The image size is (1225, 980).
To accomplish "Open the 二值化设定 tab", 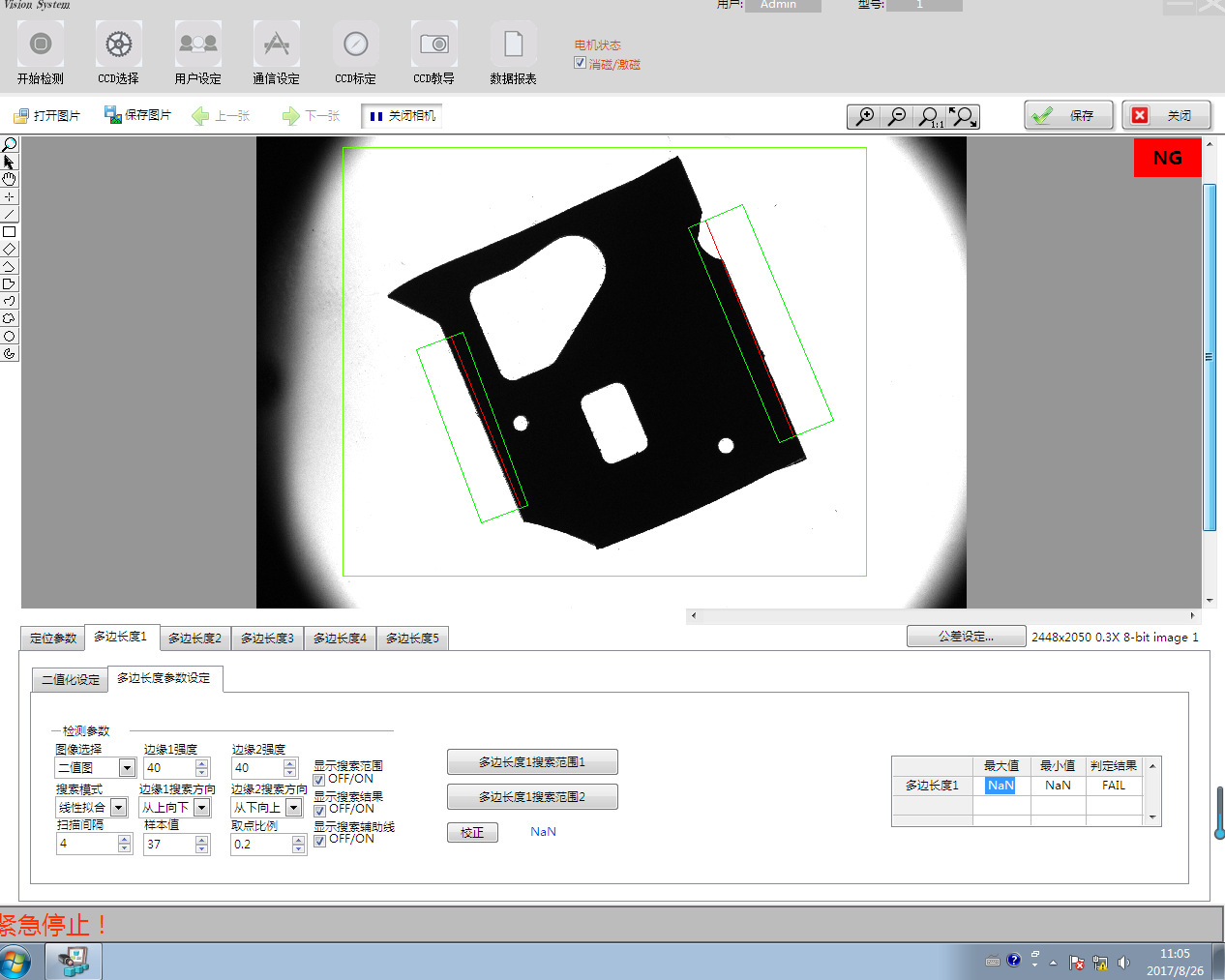I will click(x=70, y=680).
